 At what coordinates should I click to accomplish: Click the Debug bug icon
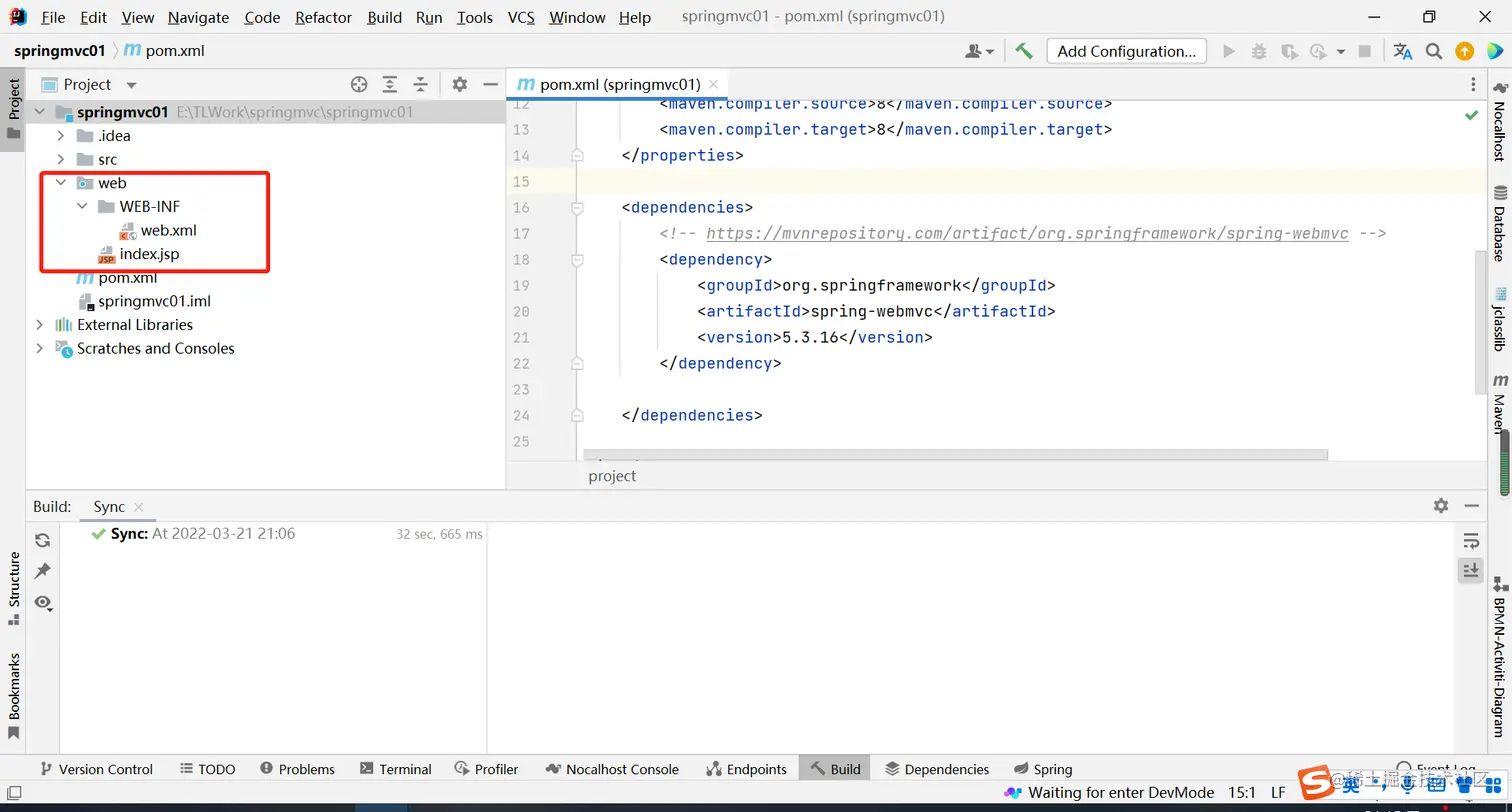click(x=1259, y=51)
